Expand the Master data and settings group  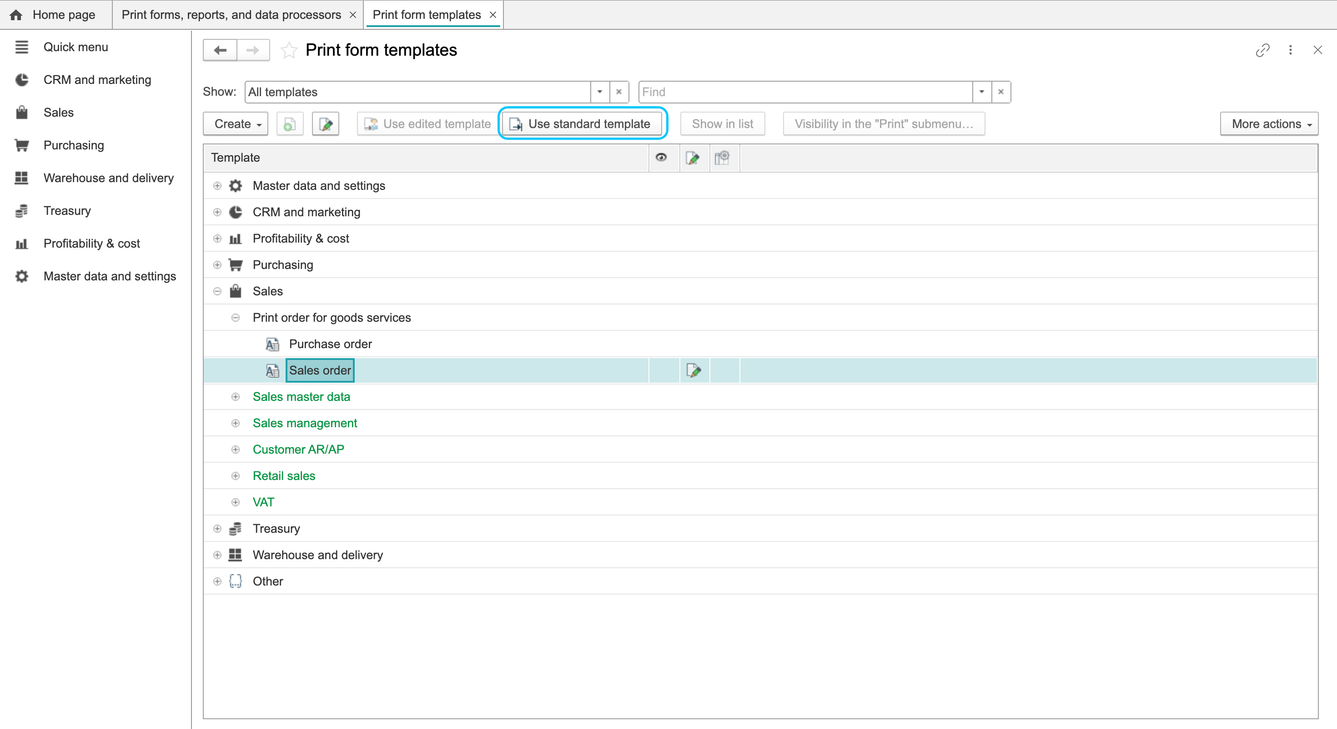[x=217, y=186]
